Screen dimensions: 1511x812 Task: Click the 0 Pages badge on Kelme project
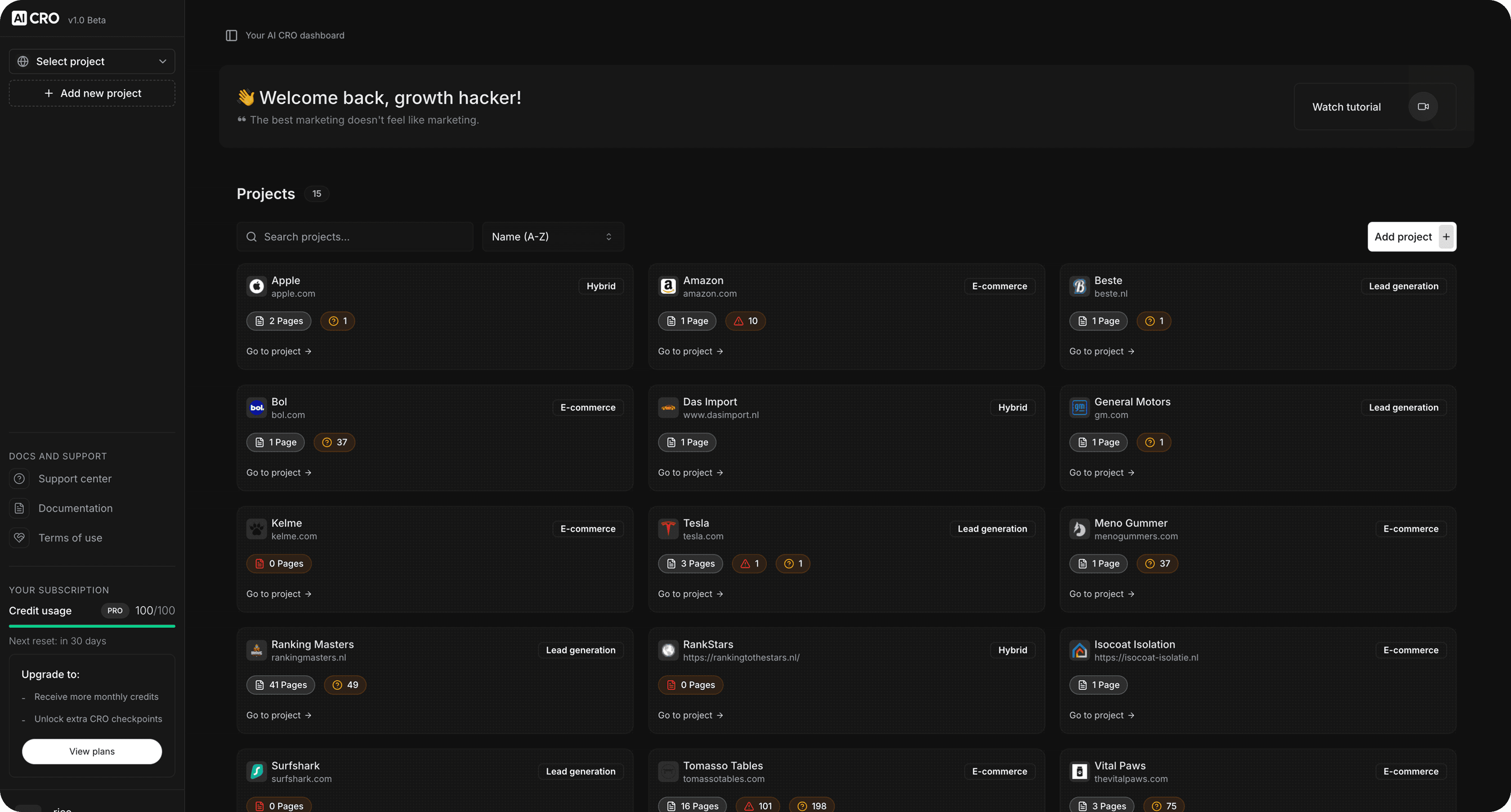pos(279,563)
